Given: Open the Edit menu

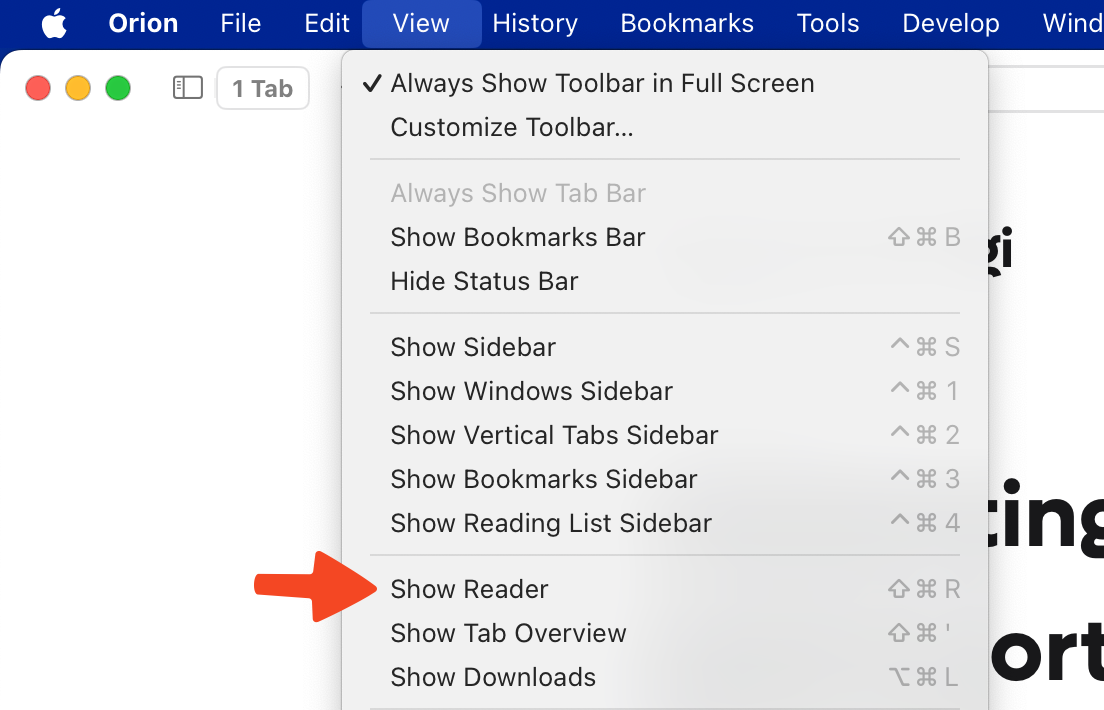Looking at the screenshot, I should click(x=327, y=23).
